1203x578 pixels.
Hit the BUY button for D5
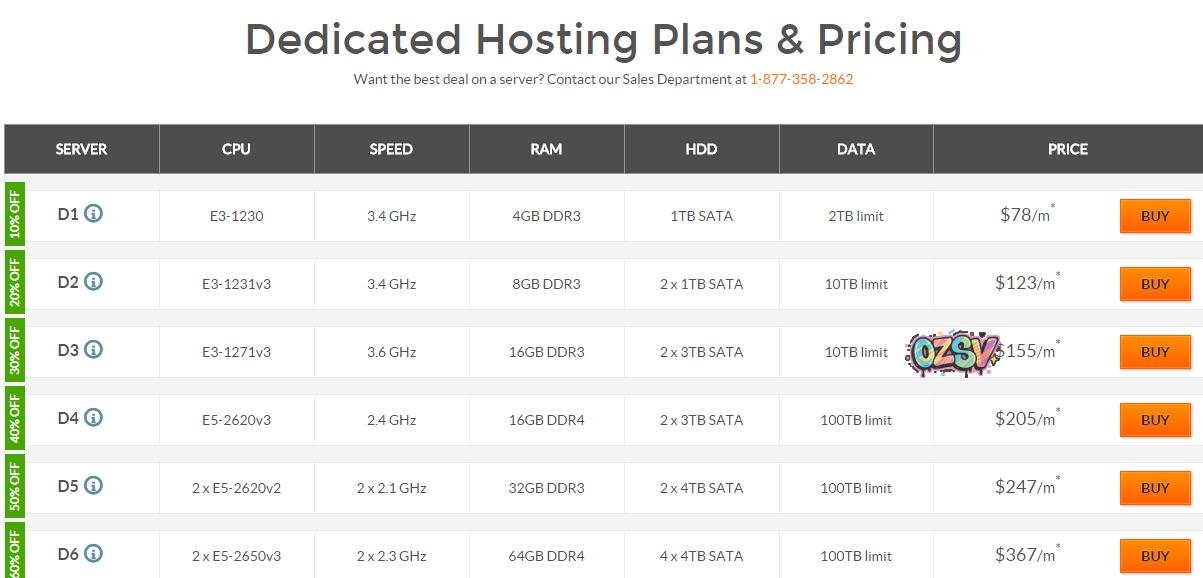tap(1154, 488)
